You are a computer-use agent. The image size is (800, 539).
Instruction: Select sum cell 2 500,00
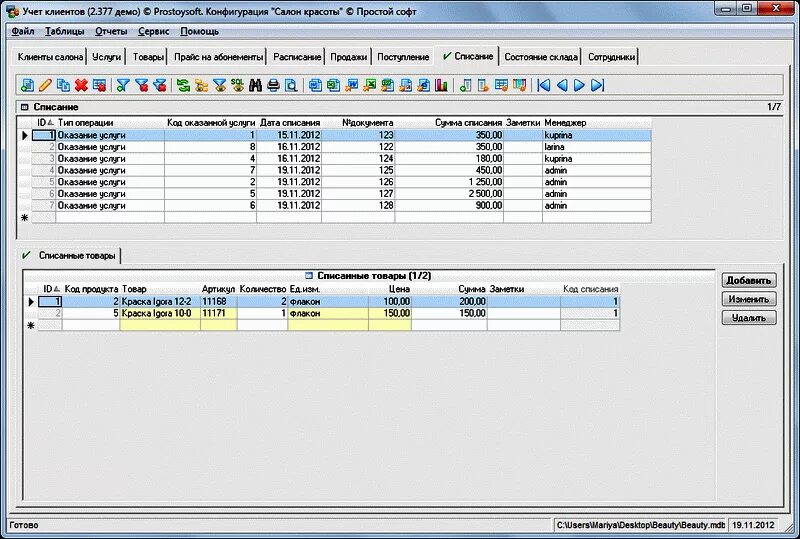449,194
